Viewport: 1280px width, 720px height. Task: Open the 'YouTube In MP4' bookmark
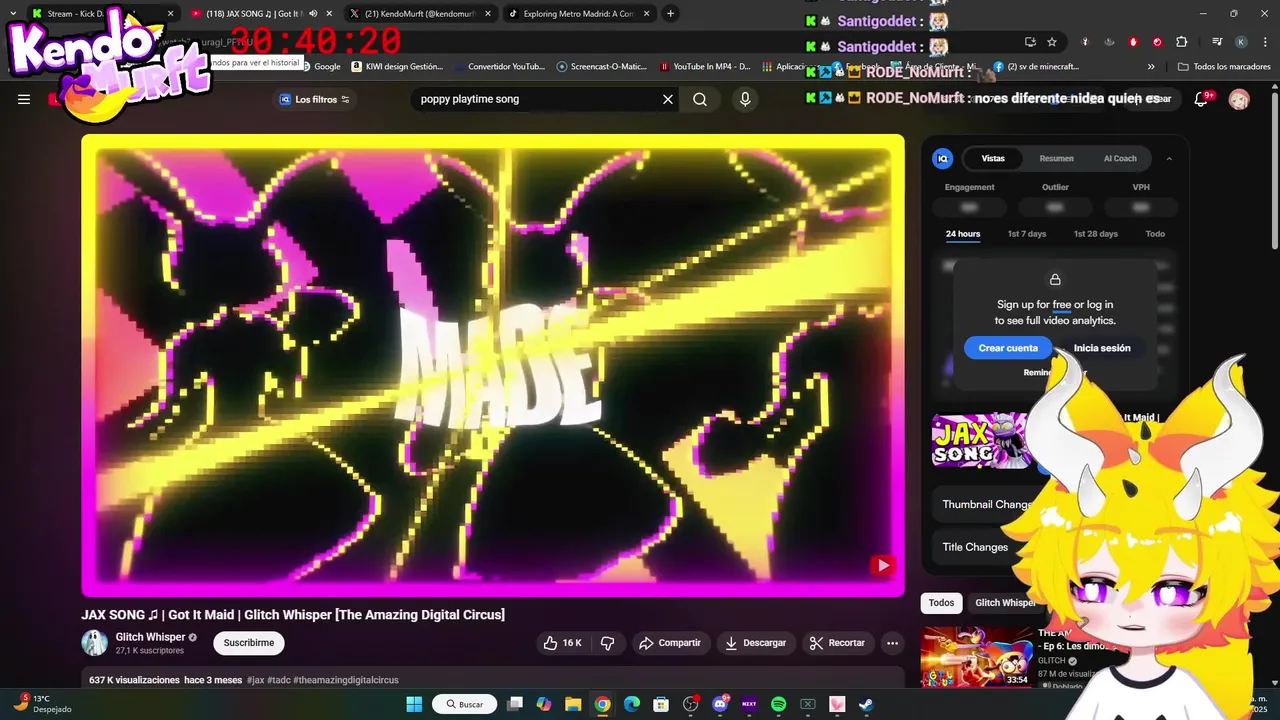point(705,67)
